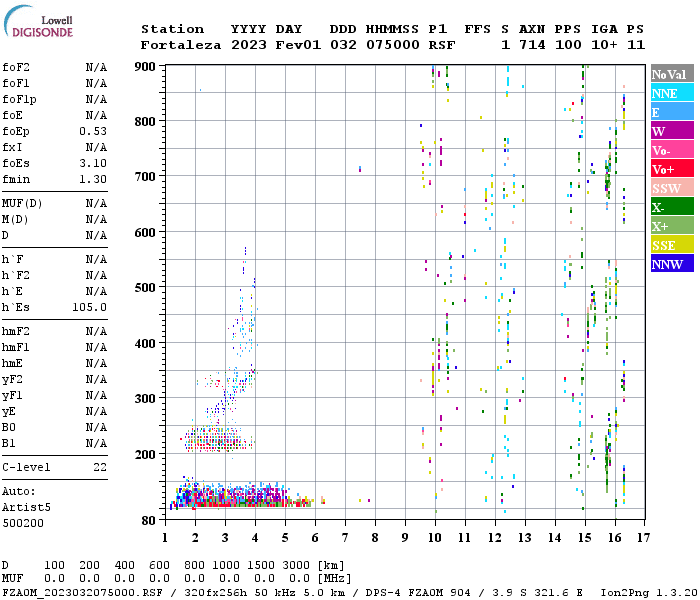Viewport: 700px width, 600px height.
Task: Select the Vo+ red legend swatch
Action: click(672, 169)
